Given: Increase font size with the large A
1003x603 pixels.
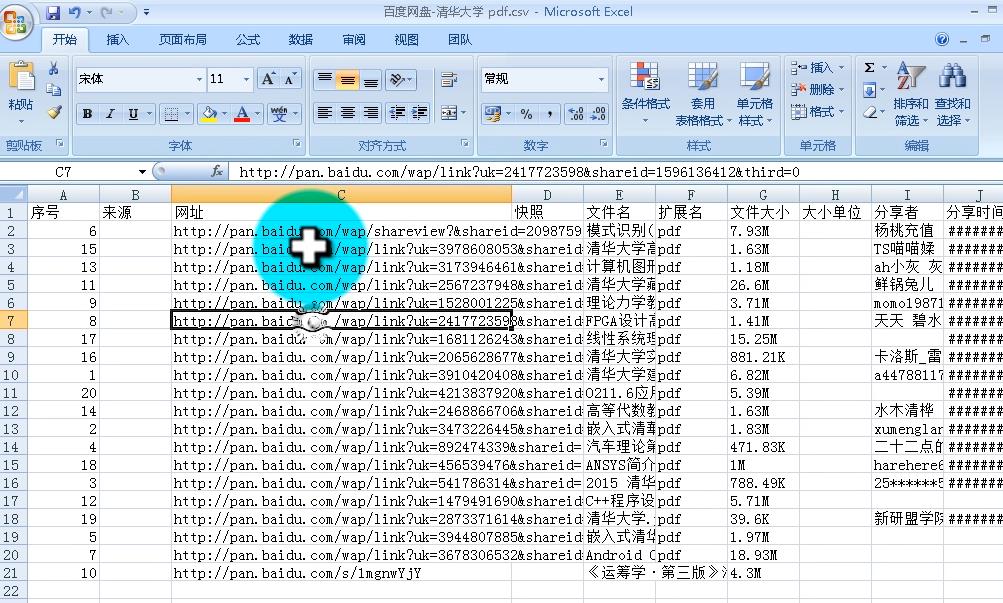Looking at the screenshot, I should click(x=268, y=79).
